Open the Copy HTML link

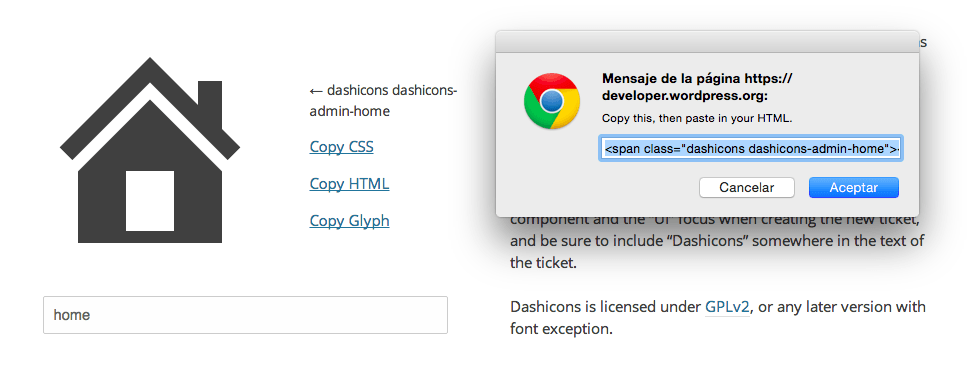pyautogui.click(x=350, y=184)
